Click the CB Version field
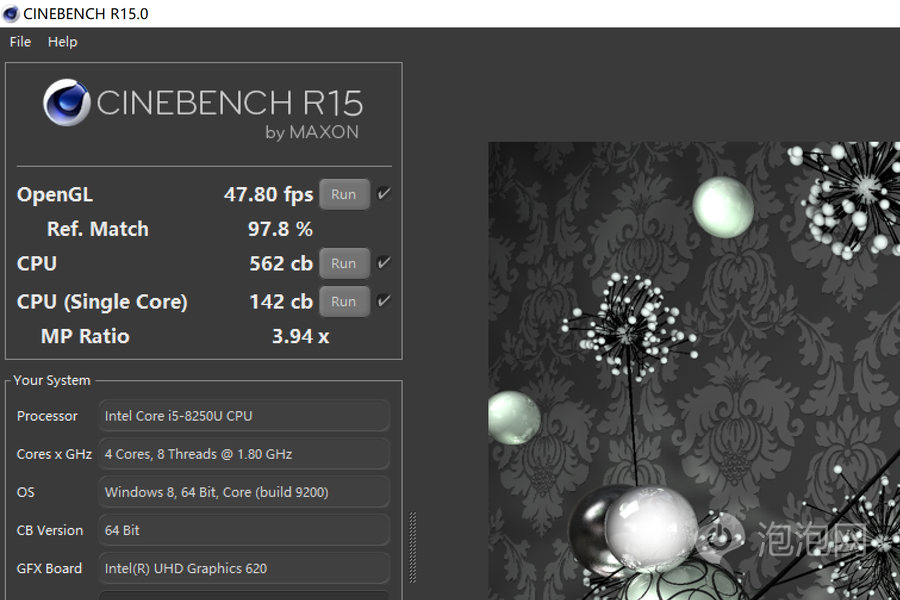The width and height of the screenshot is (900, 600). click(245, 530)
